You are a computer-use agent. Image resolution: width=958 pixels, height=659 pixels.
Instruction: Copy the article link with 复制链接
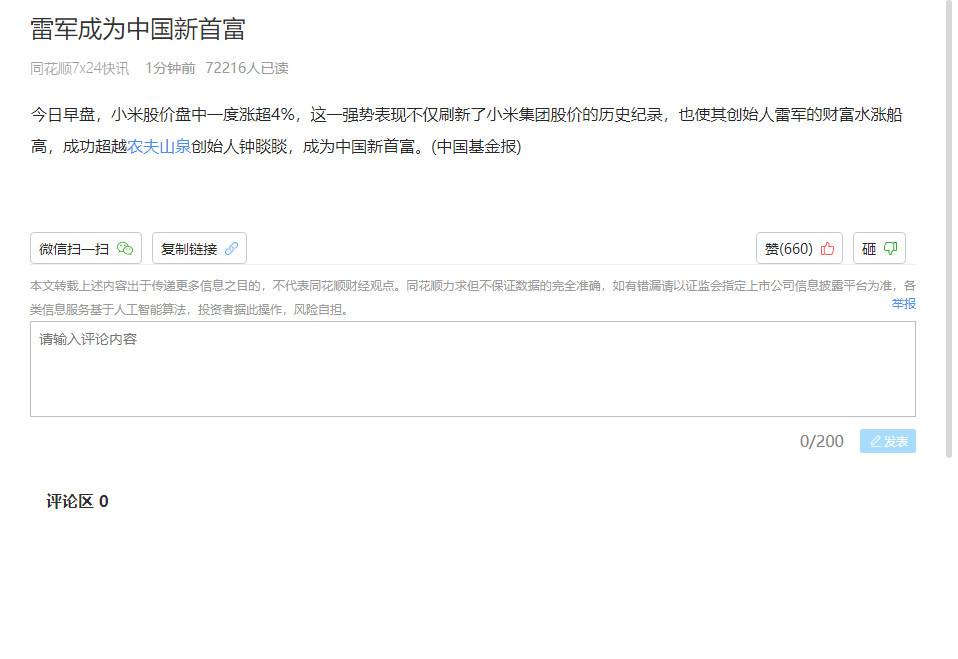199,248
